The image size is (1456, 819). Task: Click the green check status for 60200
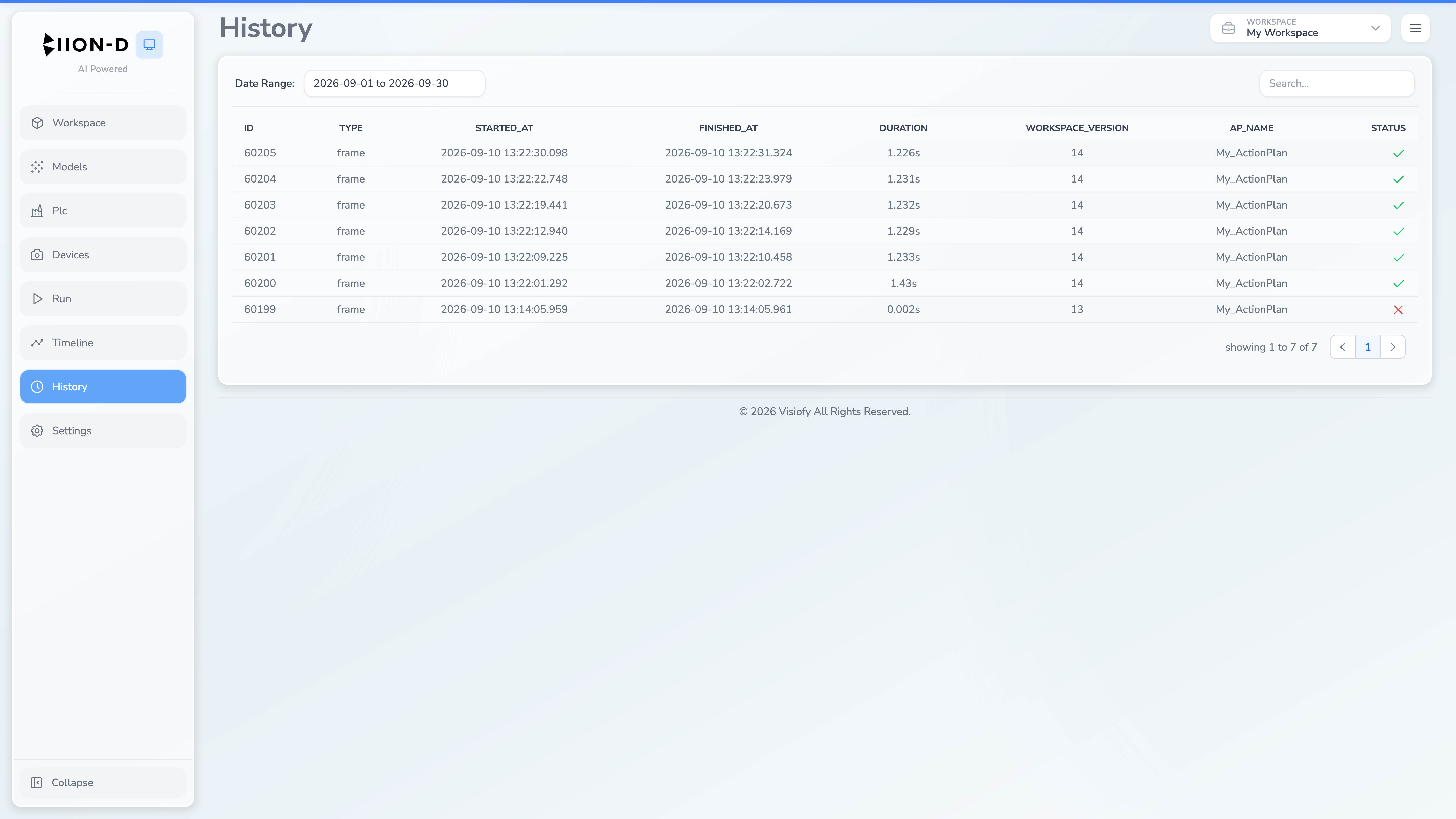[x=1398, y=284]
